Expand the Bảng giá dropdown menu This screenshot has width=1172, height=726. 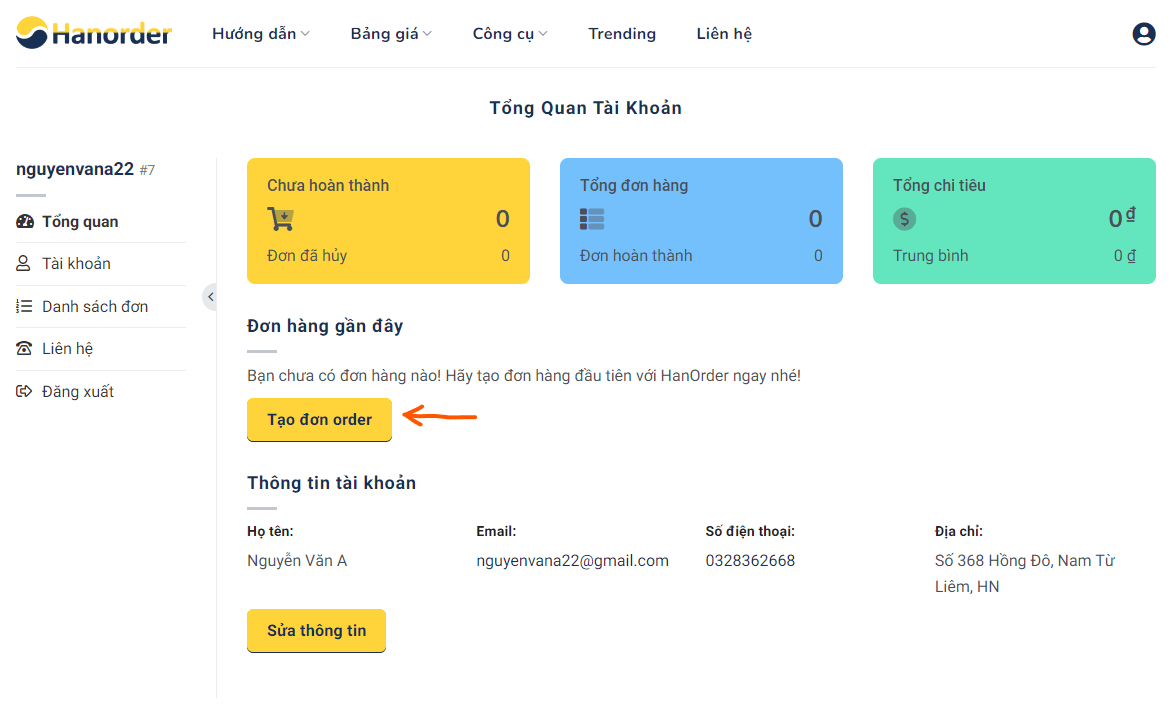(x=390, y=34)
